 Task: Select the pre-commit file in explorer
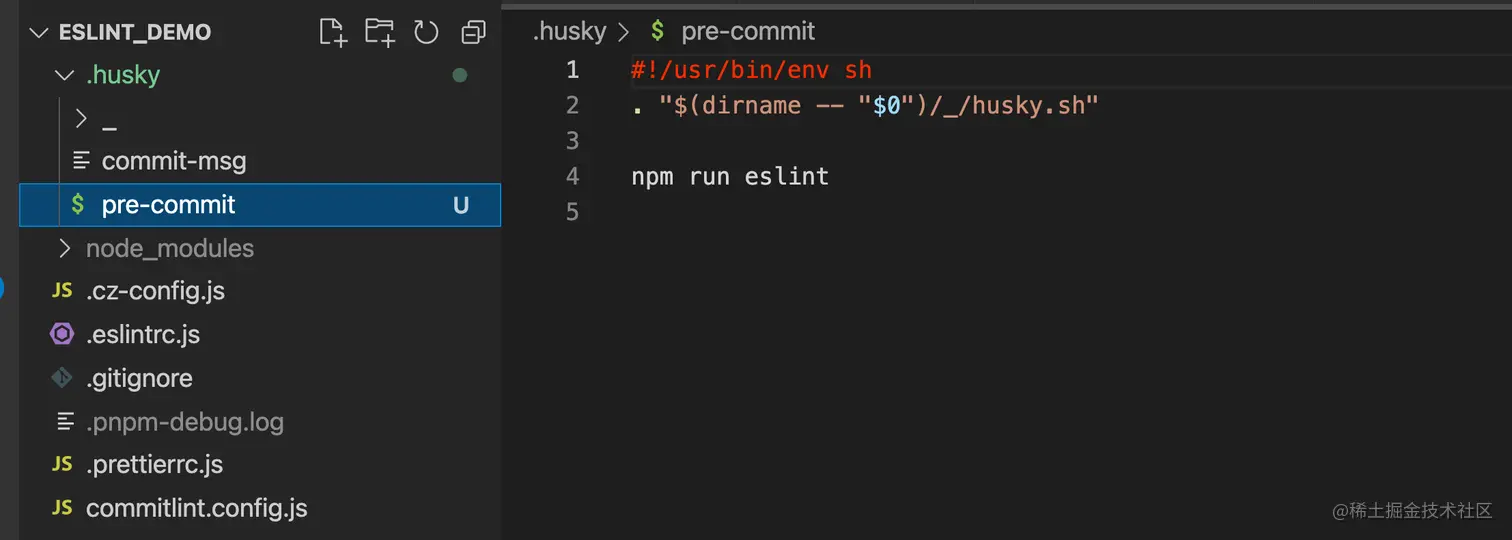pos(260,205)
